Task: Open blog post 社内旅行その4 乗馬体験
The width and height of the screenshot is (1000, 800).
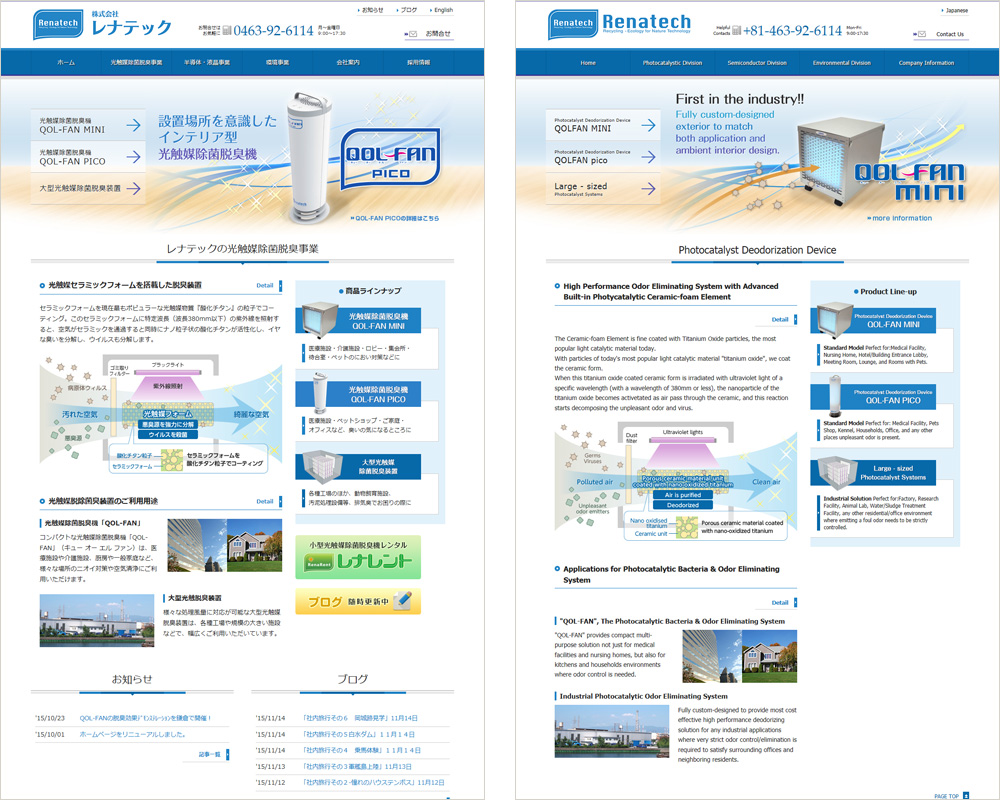Action: (x=362, y=750)
